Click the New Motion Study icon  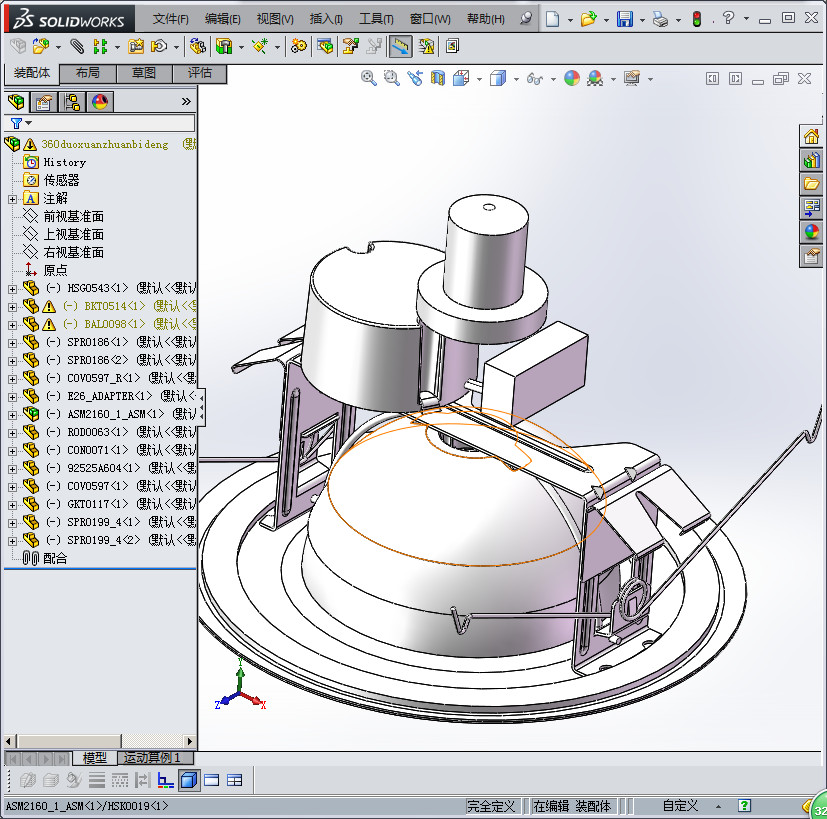299,46
